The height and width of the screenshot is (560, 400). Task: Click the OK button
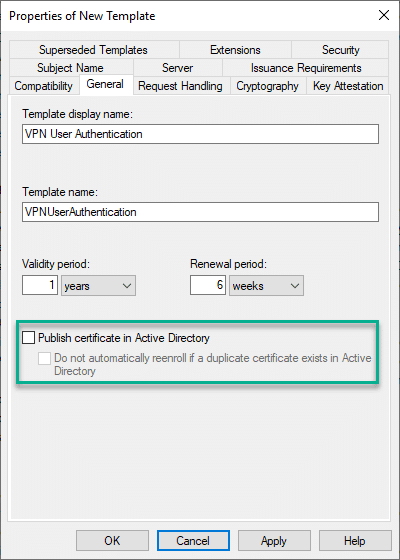click(112, 540)
